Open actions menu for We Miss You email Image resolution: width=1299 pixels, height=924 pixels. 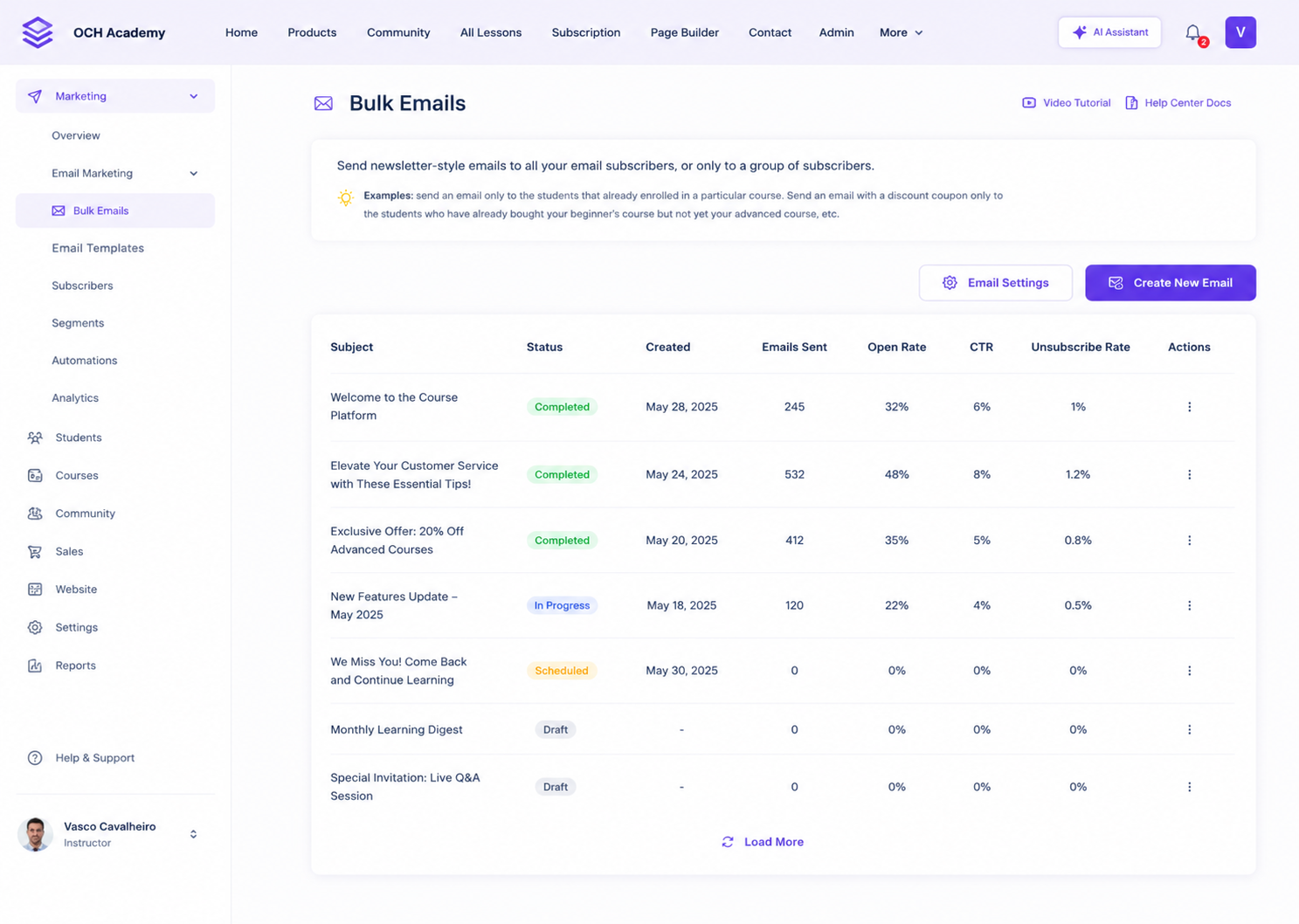(x=1189, y=671)
